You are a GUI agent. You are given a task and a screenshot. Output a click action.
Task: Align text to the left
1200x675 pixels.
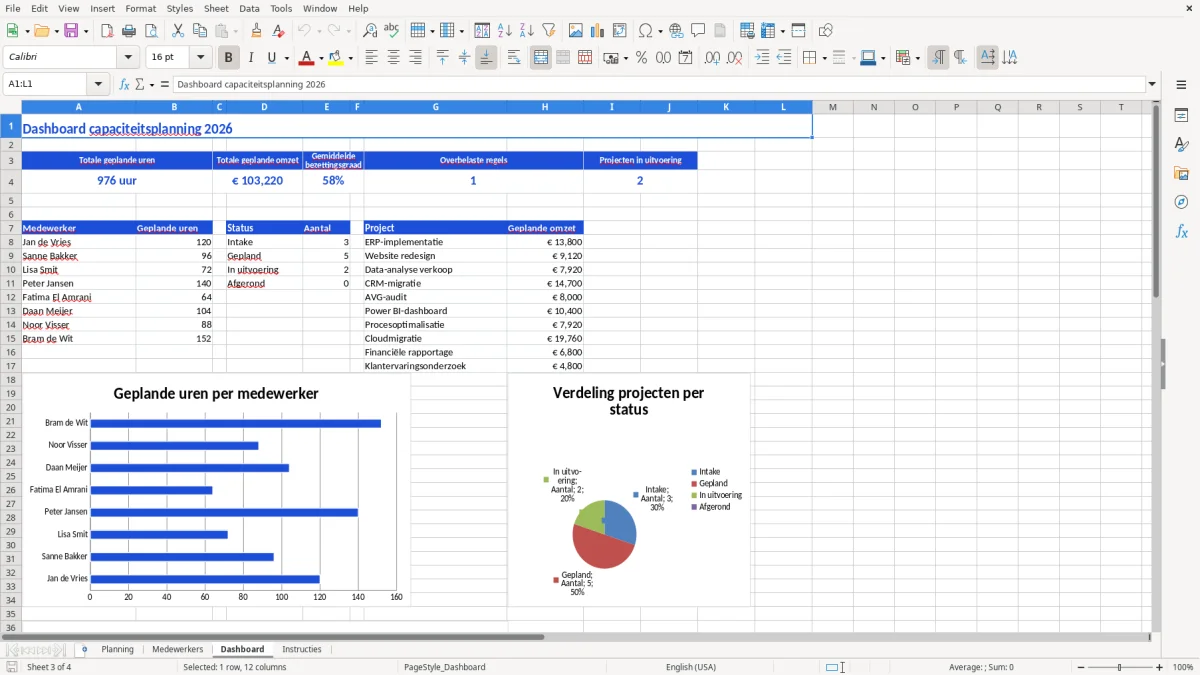tap(371, 58)
